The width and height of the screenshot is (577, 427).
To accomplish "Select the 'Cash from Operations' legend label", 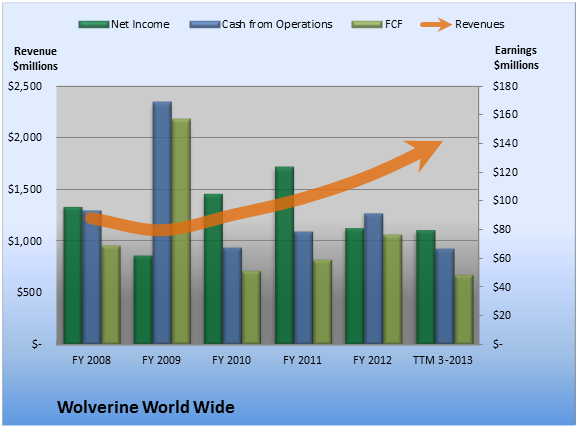I will 277,24.
